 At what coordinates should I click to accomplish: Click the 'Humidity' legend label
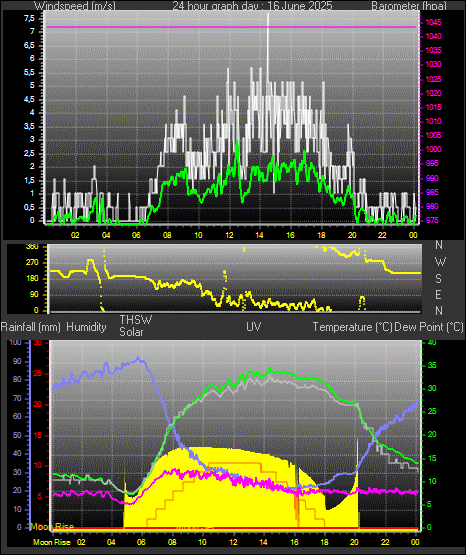(x=86, y=327)
